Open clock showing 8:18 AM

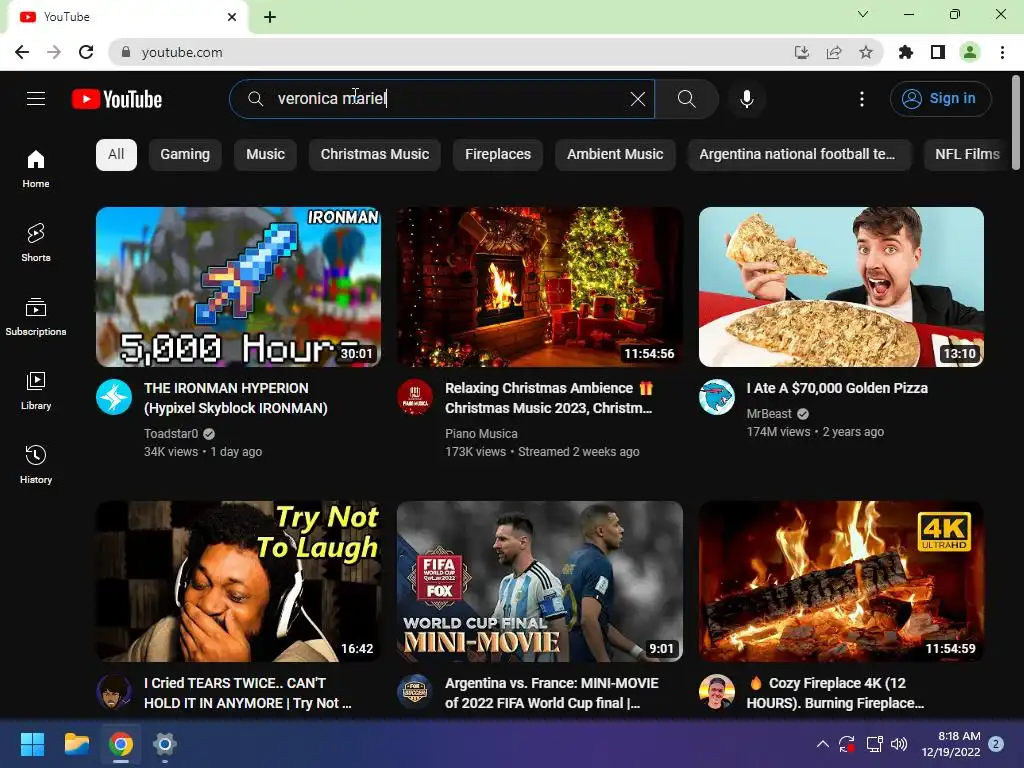[951, 744]
